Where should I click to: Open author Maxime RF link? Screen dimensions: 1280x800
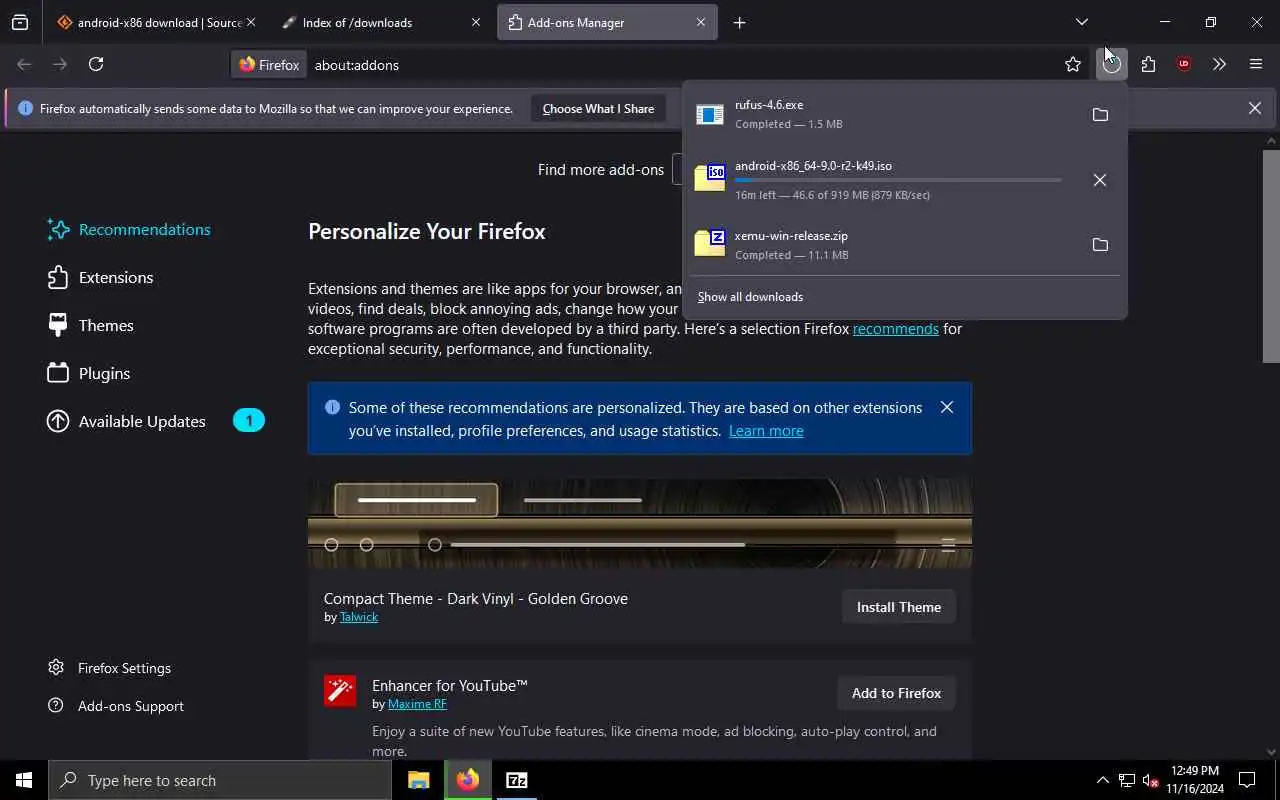click(417, 704)
